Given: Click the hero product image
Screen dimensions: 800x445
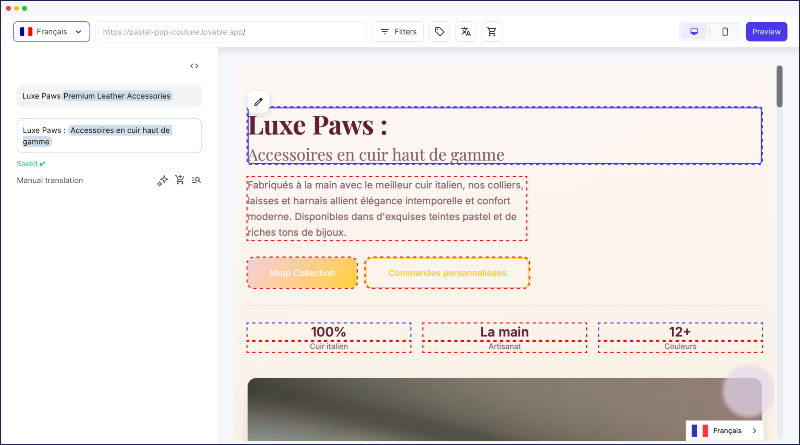Looking at the screenshot, I should pyautogui.click(x=505, y=409).
